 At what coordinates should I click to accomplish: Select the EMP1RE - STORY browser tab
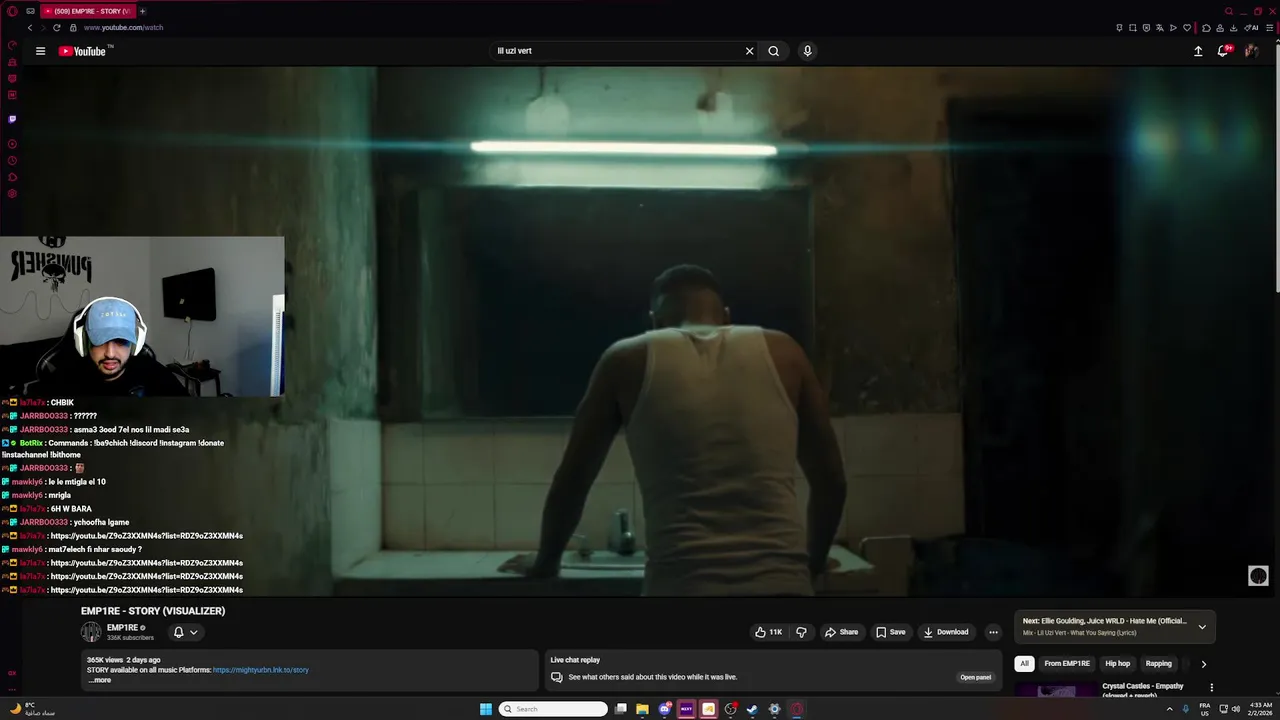(87, 11)
